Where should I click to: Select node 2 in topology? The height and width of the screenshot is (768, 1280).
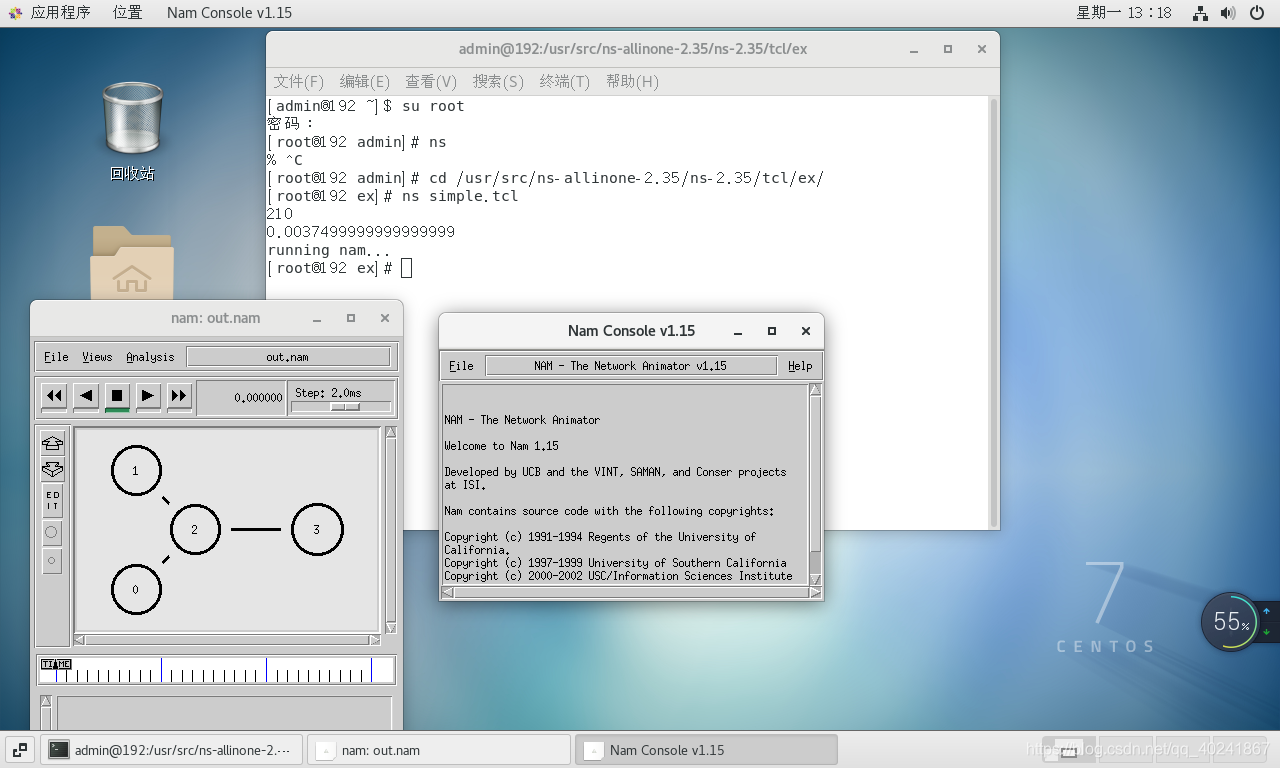click(x=195, y=529)
